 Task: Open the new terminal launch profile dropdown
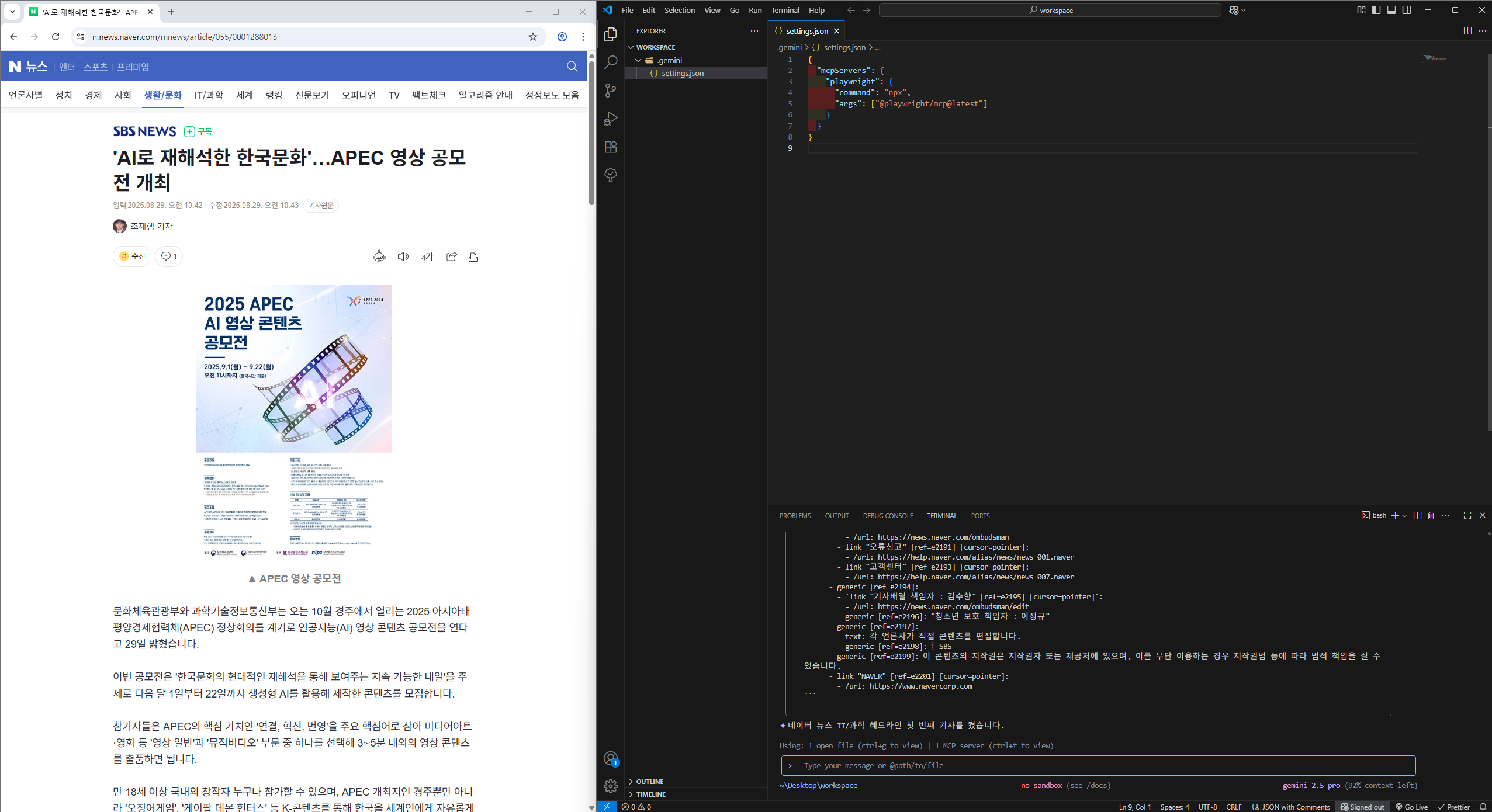pyautogui.click(x=1404, y=516)
